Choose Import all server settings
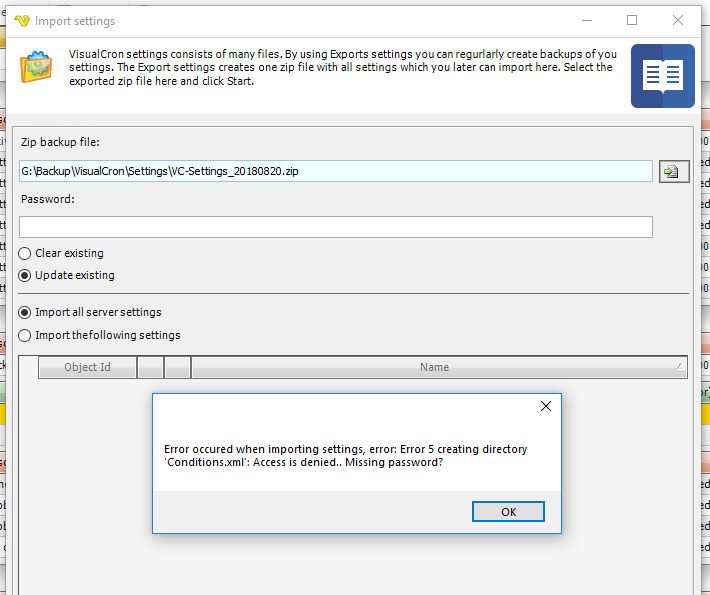710x595 pixels. point(25,312)
